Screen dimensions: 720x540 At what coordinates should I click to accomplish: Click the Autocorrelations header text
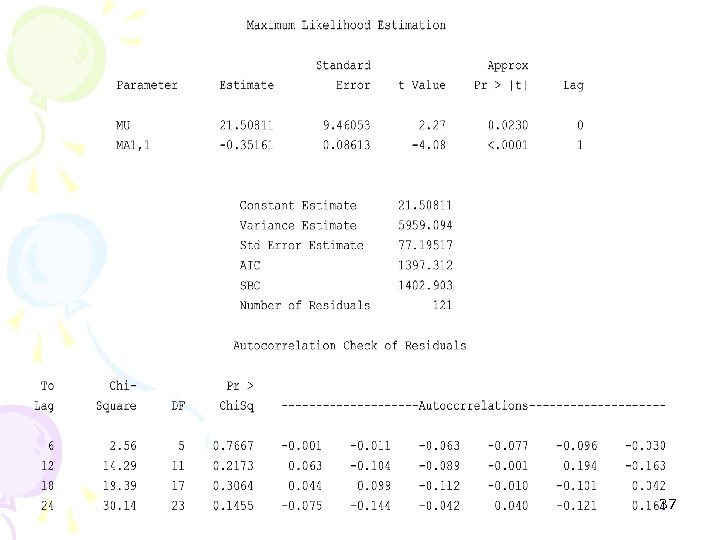click(x=473, y=405)
